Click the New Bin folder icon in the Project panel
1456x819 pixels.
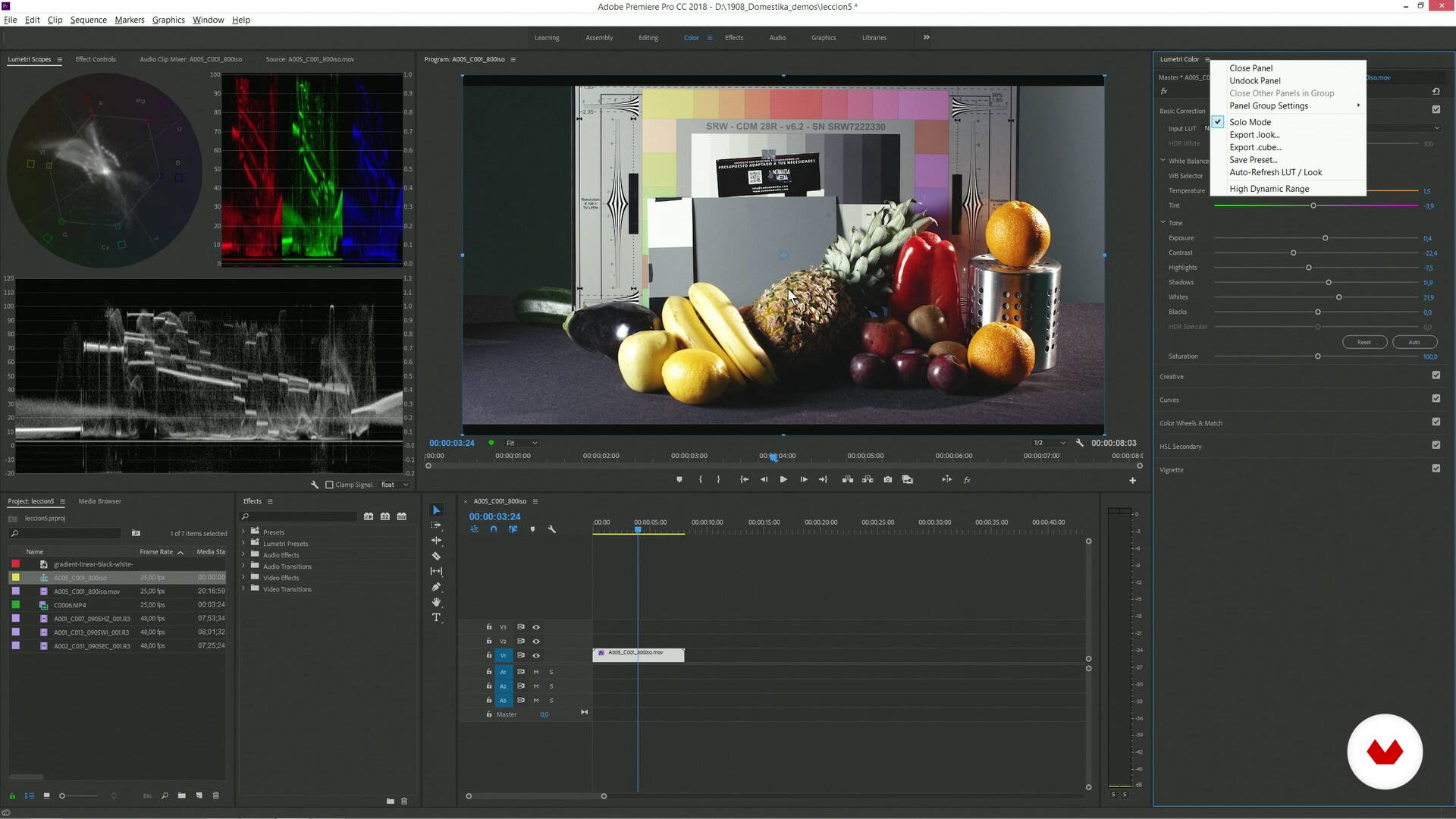pos(182,795)
